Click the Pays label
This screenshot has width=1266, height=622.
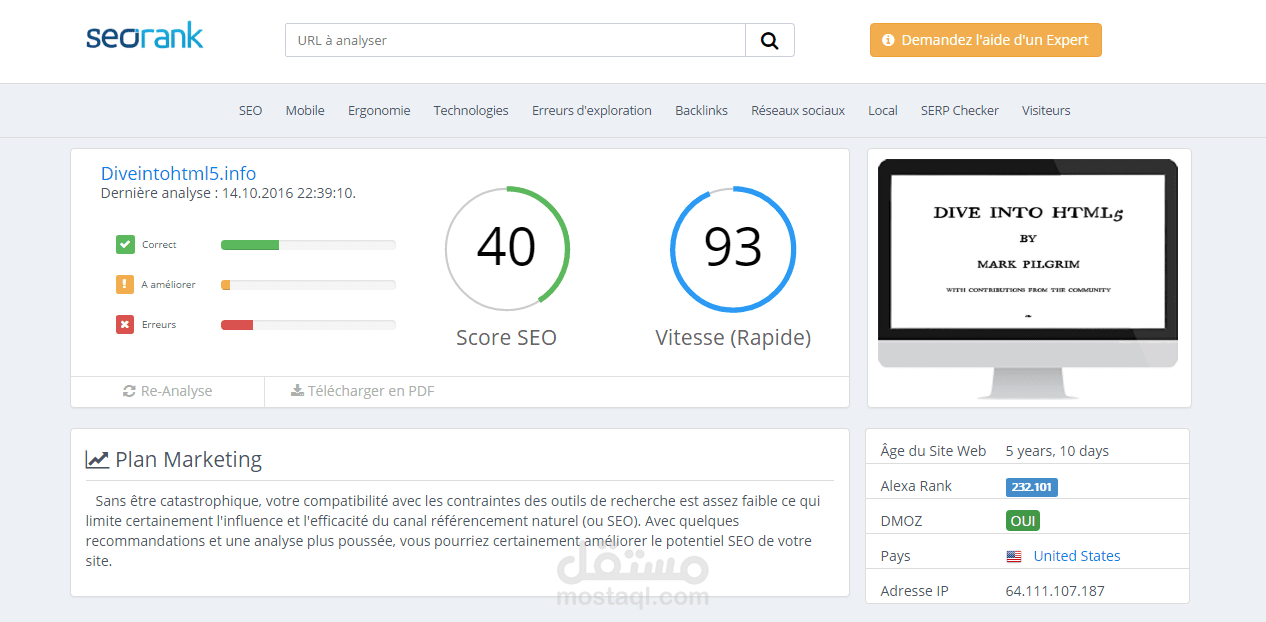click(x=895, y=556)
